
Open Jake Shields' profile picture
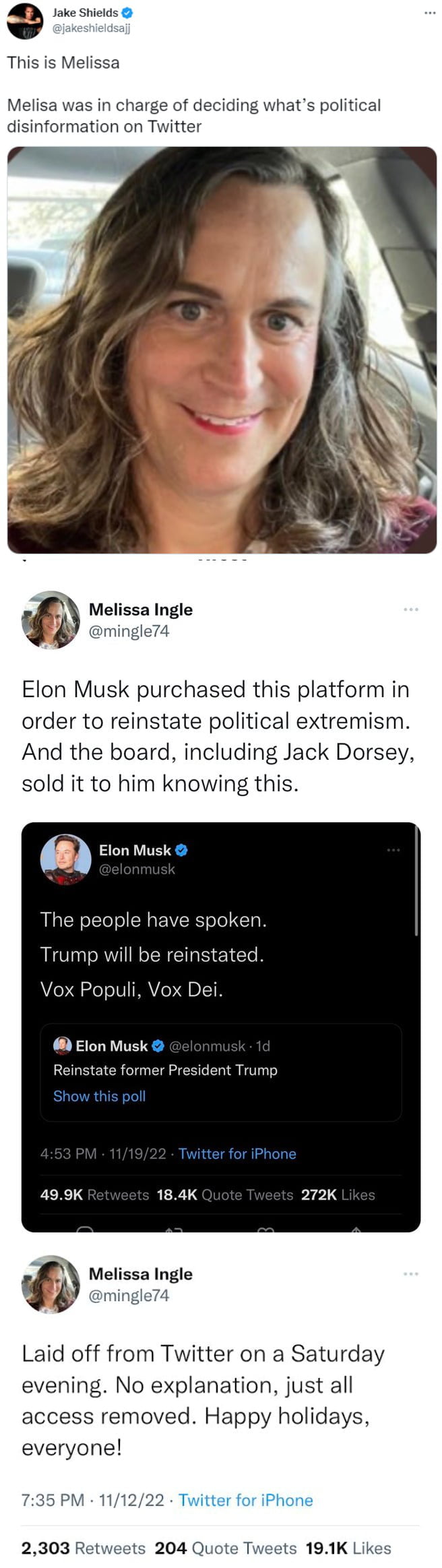click(x=25, y=21)
